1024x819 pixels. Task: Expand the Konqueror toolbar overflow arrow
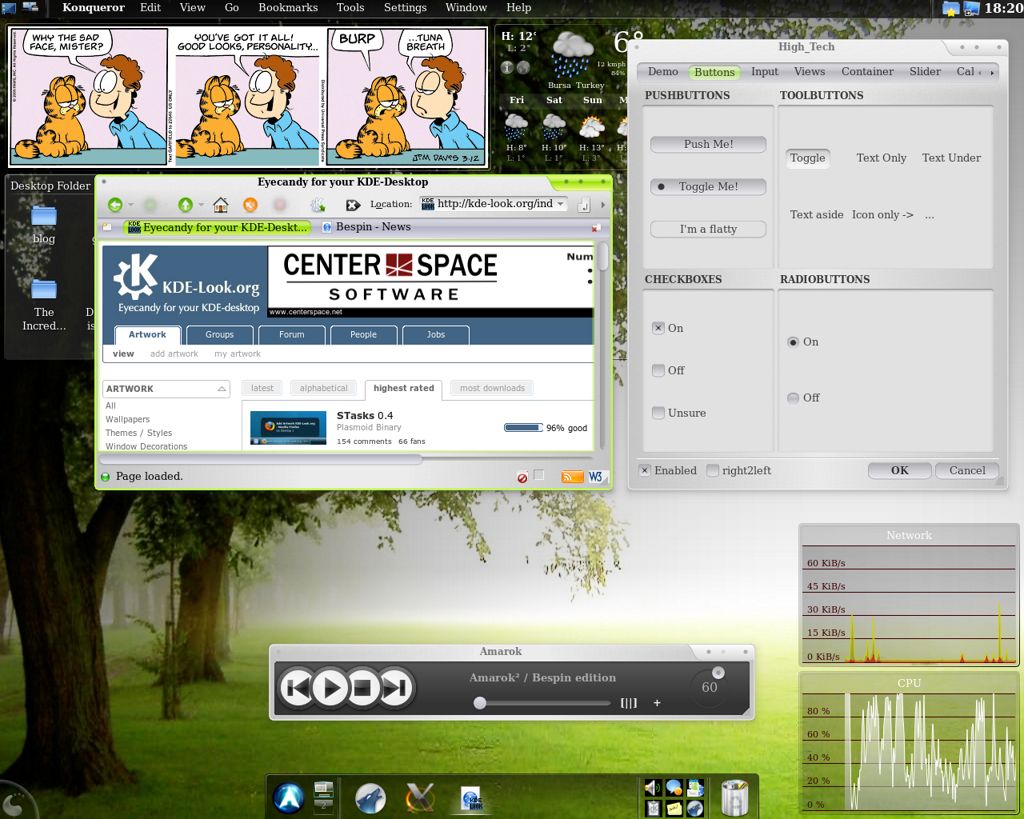click(602, 205)
